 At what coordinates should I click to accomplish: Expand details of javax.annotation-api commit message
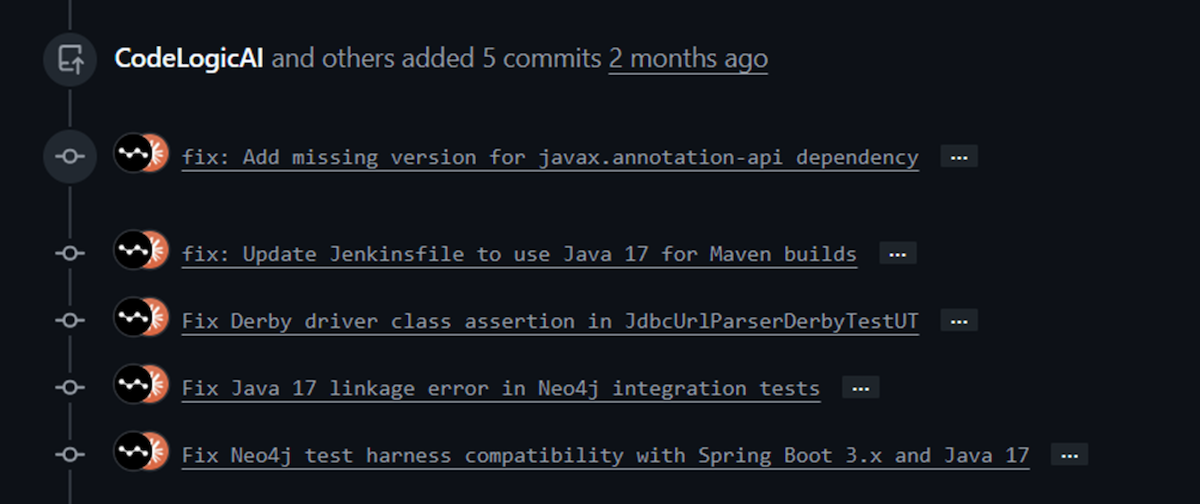coord(959,157)
